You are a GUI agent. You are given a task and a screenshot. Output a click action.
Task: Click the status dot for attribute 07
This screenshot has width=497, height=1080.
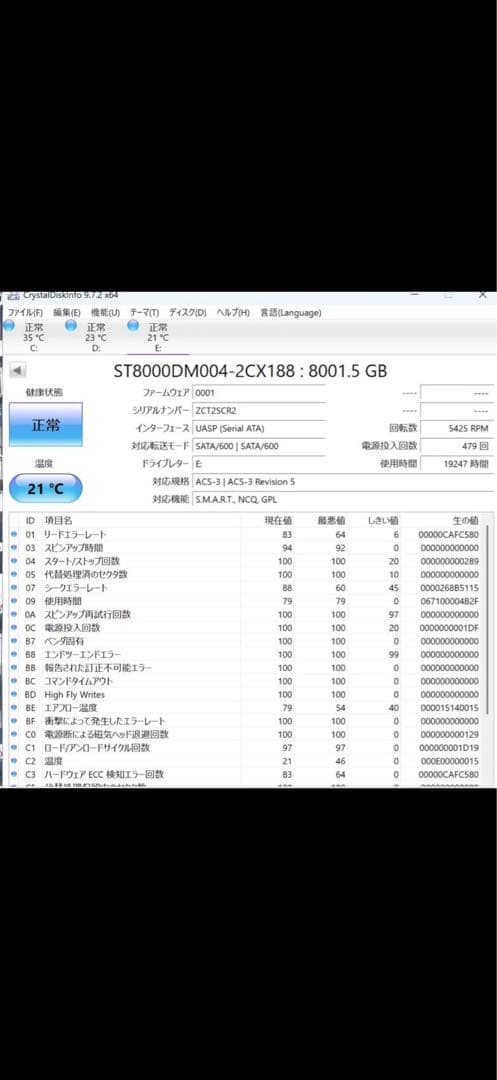coord(14,588)
